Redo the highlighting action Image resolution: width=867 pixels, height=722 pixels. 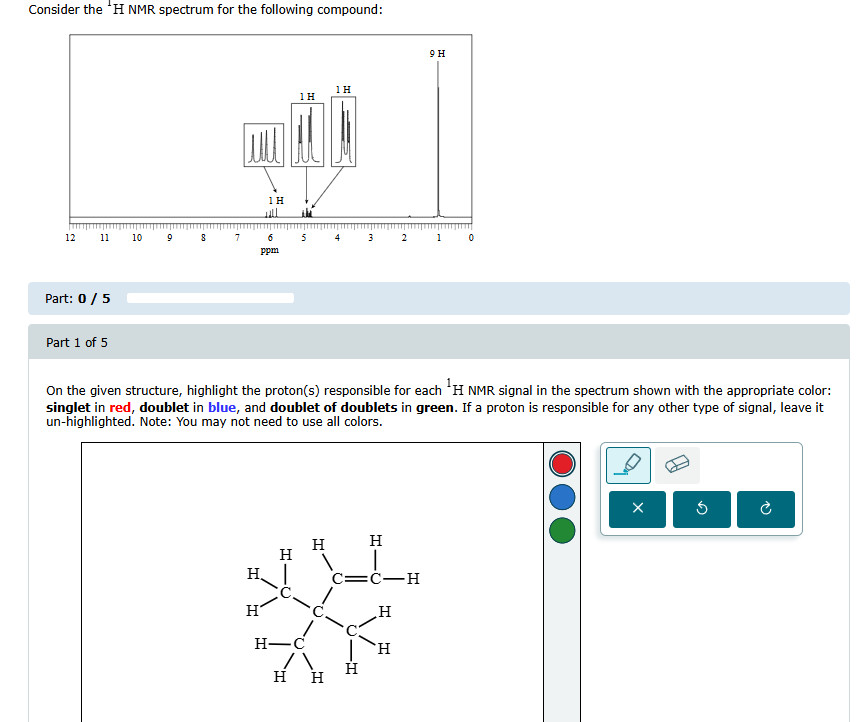pyautogui.click(x=765, y=509)
